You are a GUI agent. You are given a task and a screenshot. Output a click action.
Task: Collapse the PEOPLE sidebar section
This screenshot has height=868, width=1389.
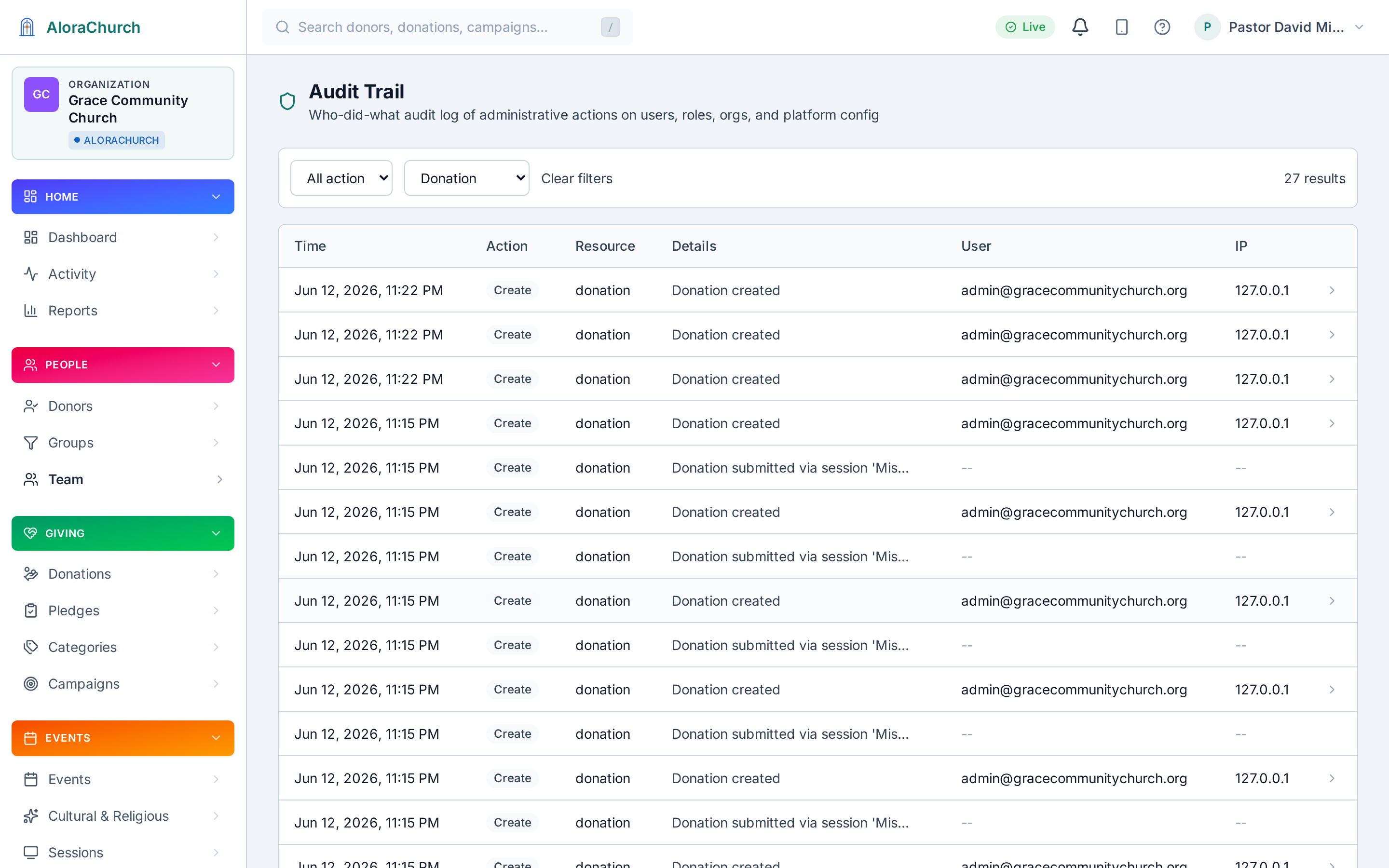point(123,365)
